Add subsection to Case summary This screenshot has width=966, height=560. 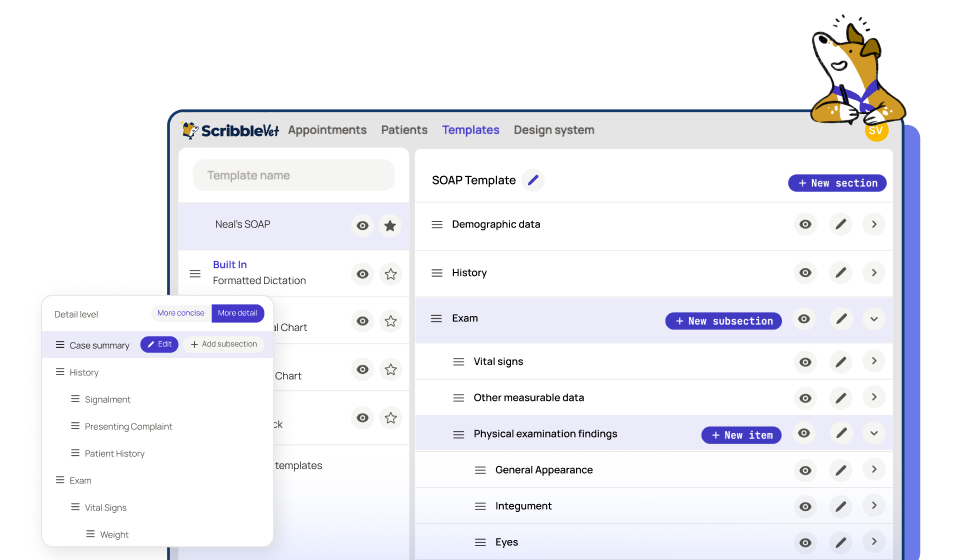tap(224, 344)
